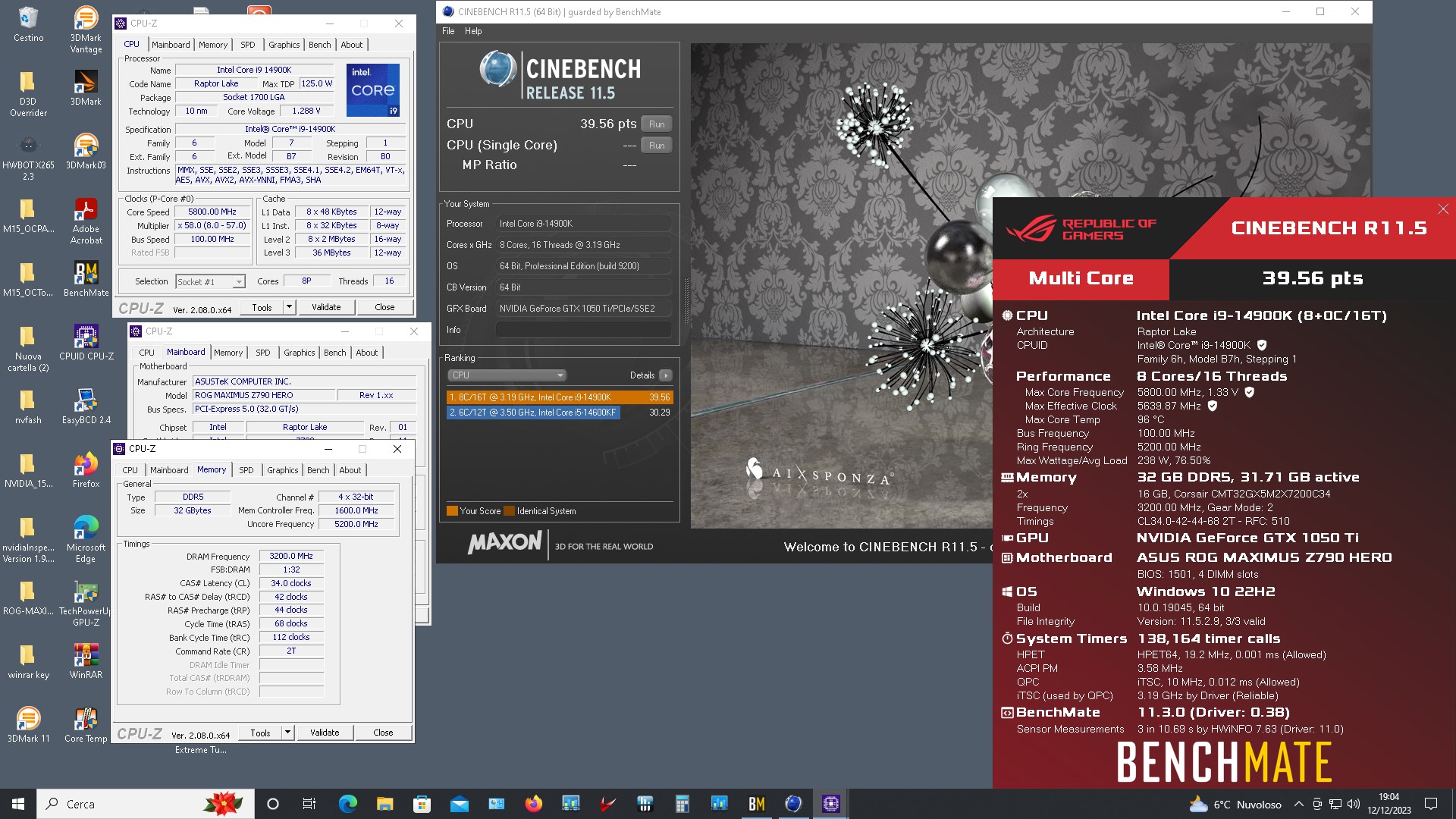Click the 34.0 clocks CAS Latency value
Image resolution: width=1456 pixels, height=819 pixels.
291,583
